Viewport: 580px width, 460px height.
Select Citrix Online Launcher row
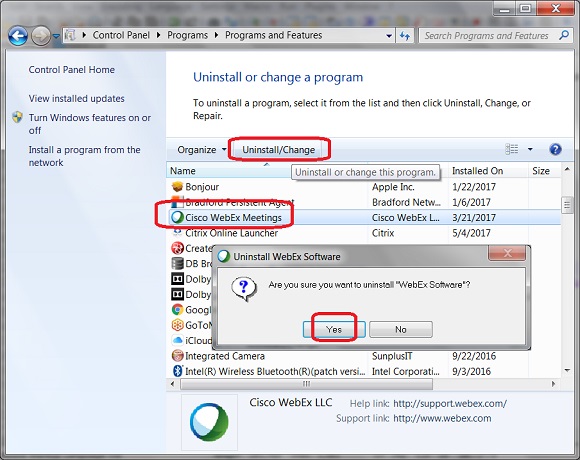[x=364, y=233]
